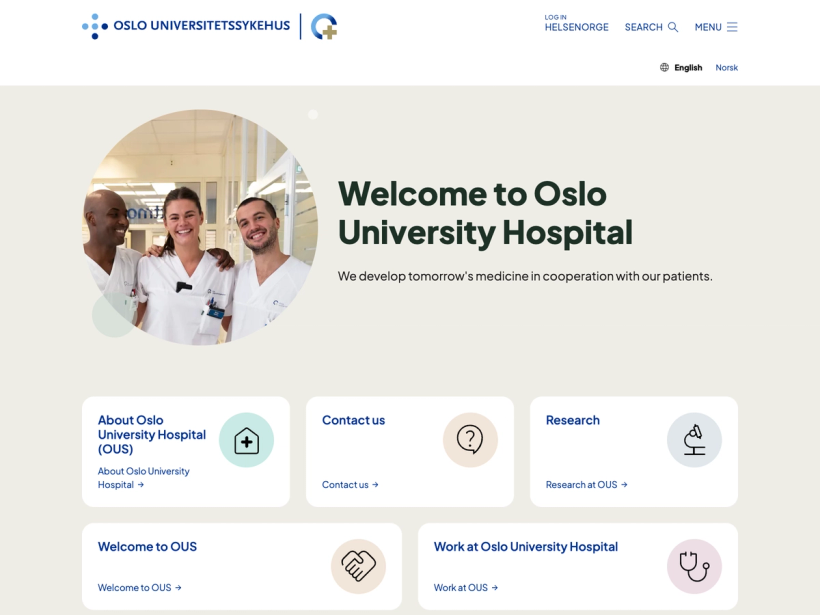The image size is (820, 615).
Task: Open About Oslo University Hospital (OUS) card title
Action: pos(152,435)
